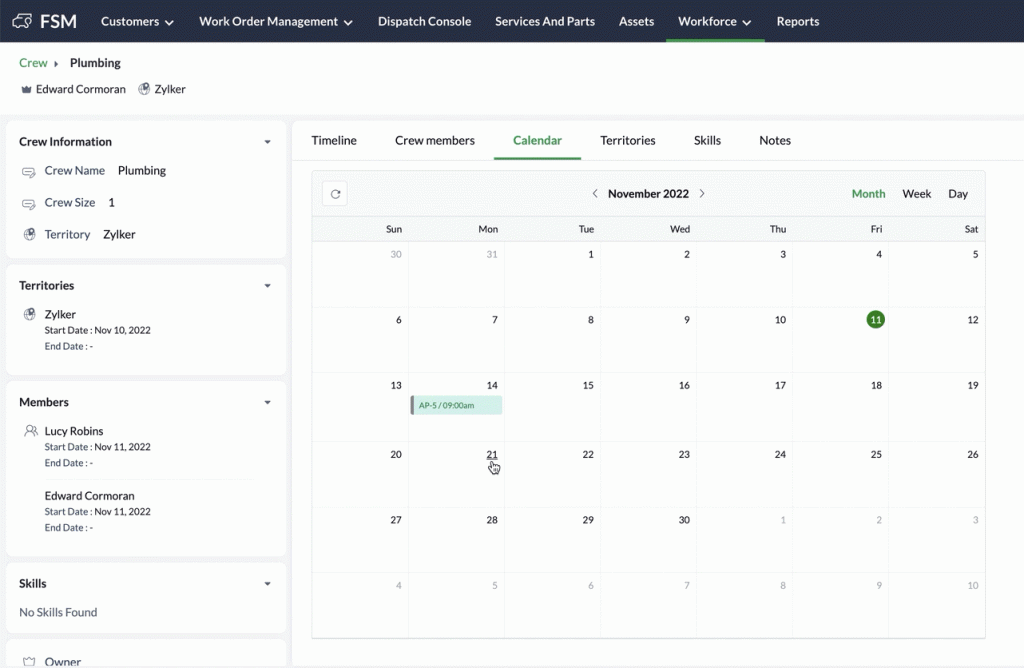Viewport: 1024px width, 668px height.
Task: Click the Crew breadcrumb link
Action: [x=33, y=63]
